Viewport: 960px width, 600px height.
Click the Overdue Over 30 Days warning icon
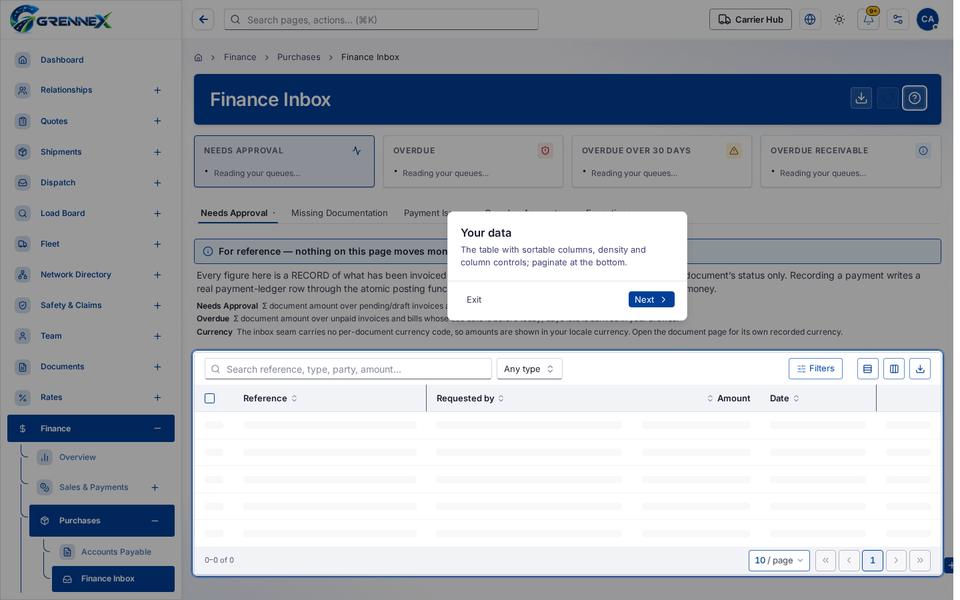[733, 151]
